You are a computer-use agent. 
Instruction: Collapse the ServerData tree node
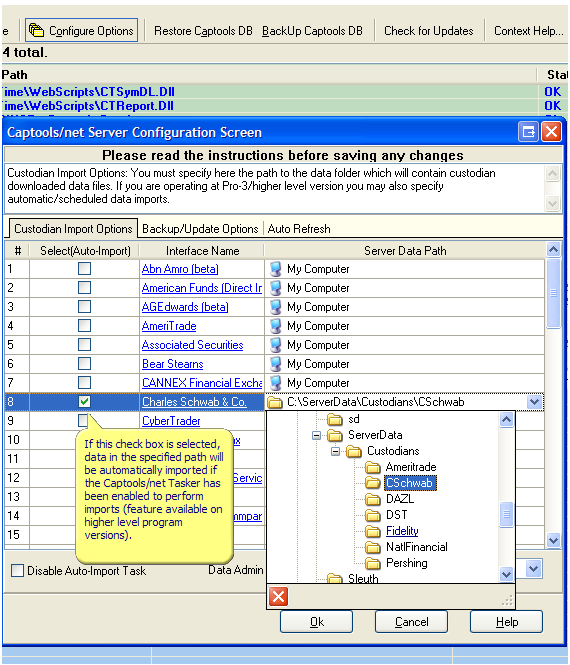click(316, 435)
